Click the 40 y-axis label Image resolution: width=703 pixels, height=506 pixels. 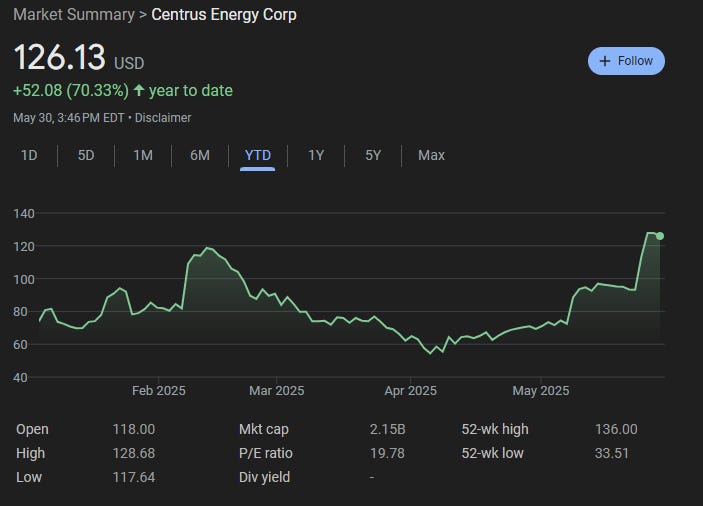(x=21, y=377)
